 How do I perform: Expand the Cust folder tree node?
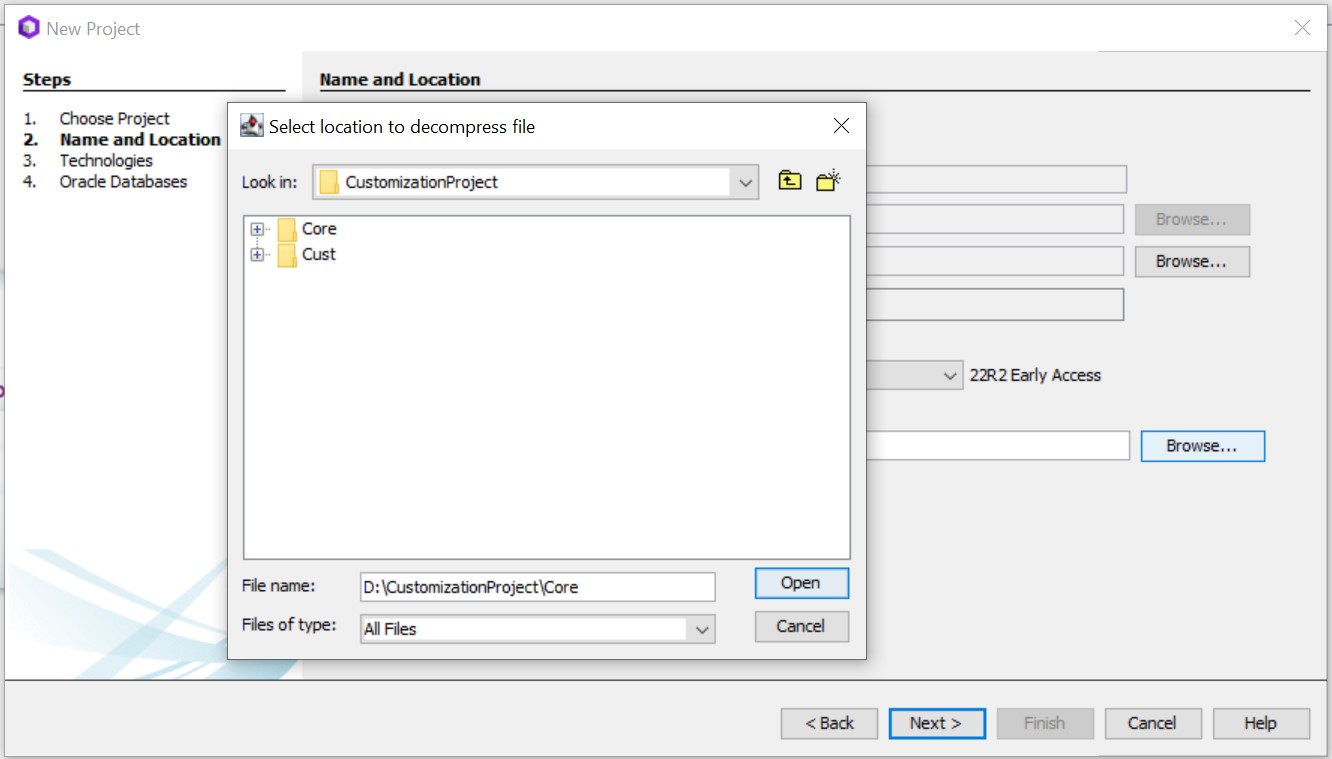(x=258, y=254)
